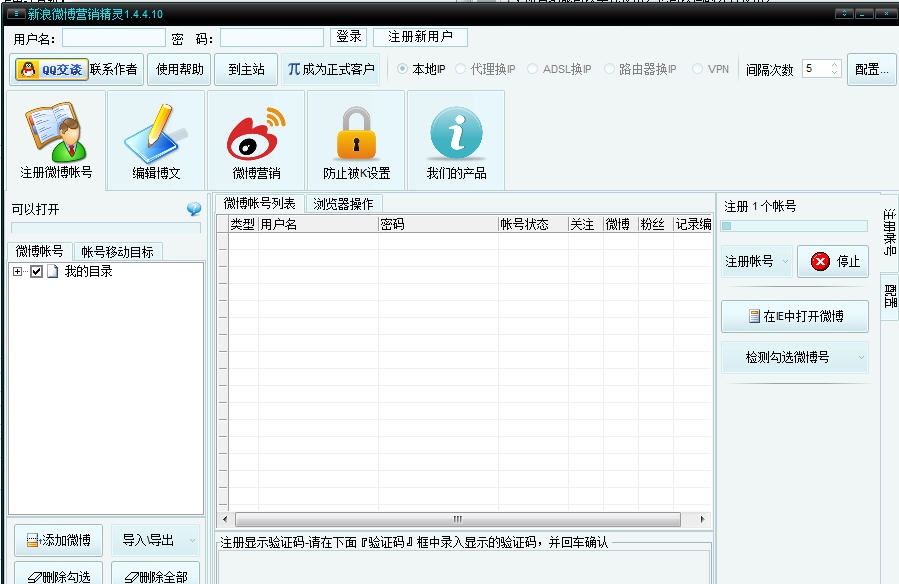The height and width of the screenshot is (584, 899).
Task: Click the blue help bubble beside 可以打开
Action: click(x=194, y=209)
